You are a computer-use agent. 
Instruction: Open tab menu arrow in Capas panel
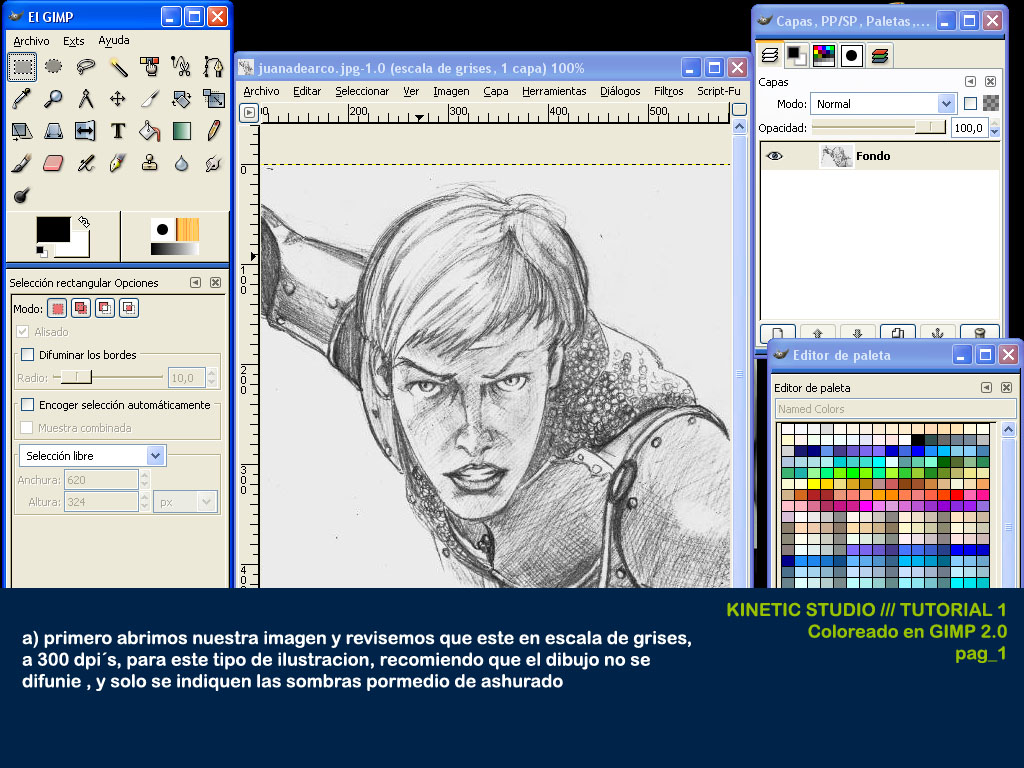pos(970,82)
